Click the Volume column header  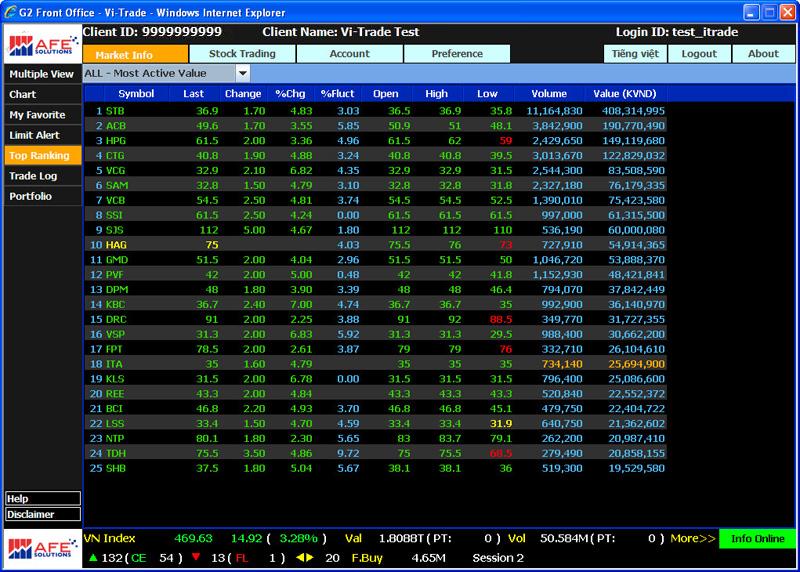coord(549,94)
